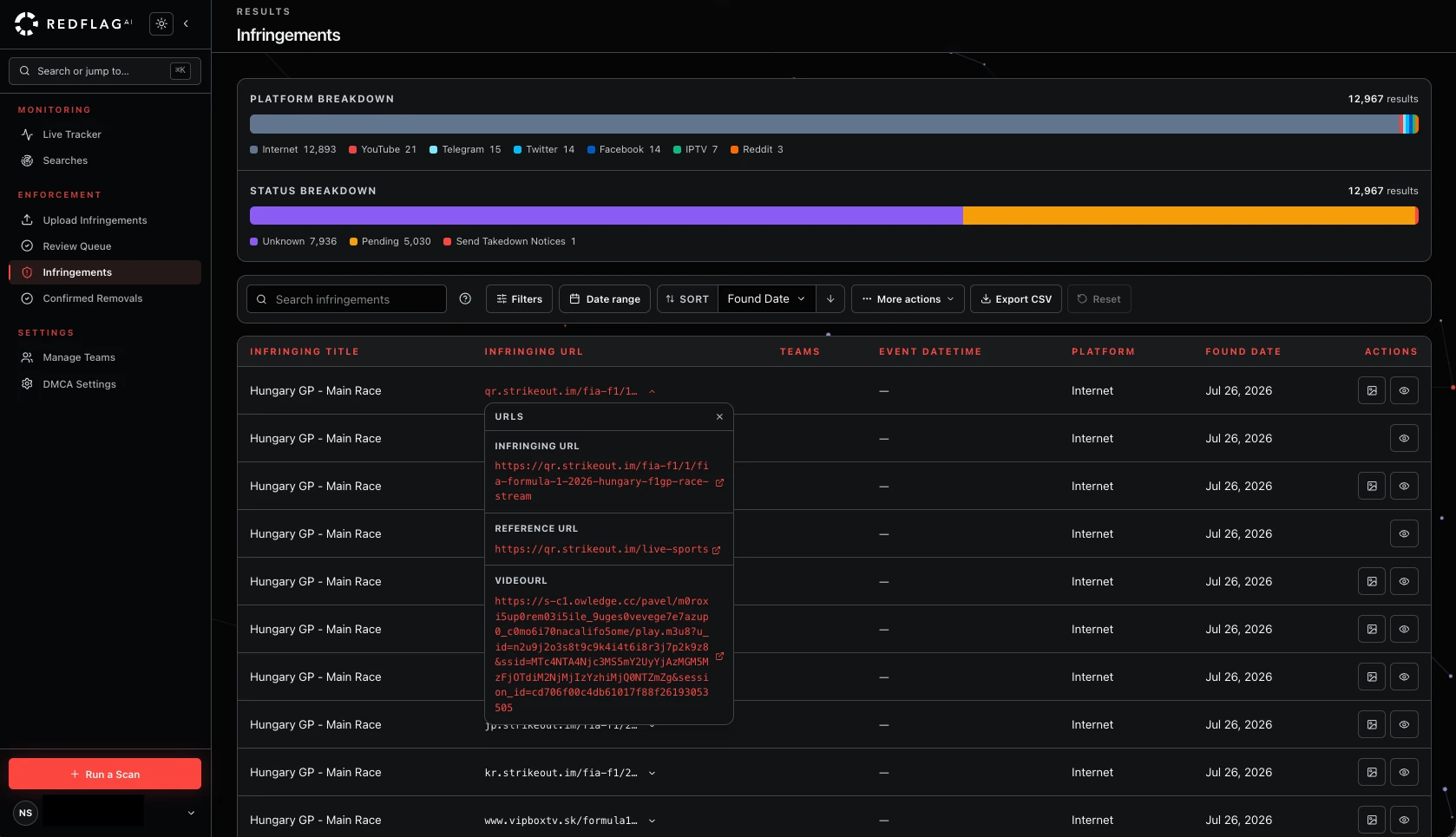
Task: Reverse sort direction with the down arrow
Action: [830, 299]
